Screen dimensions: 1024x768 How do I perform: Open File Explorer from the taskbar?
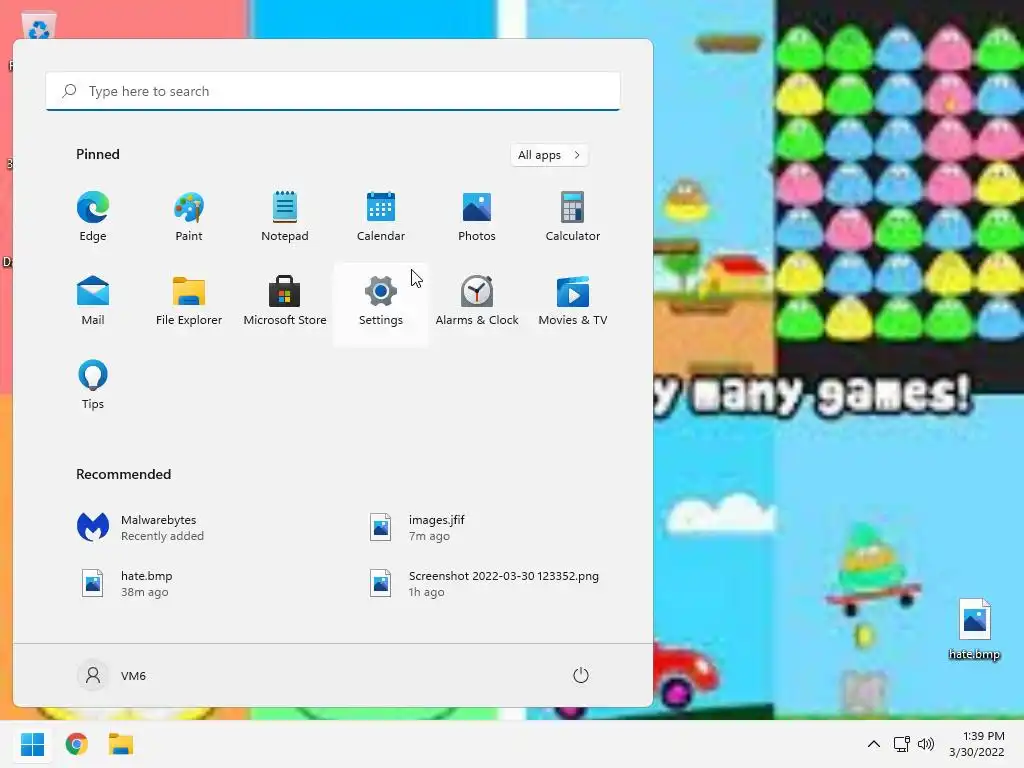coord(121,744)
